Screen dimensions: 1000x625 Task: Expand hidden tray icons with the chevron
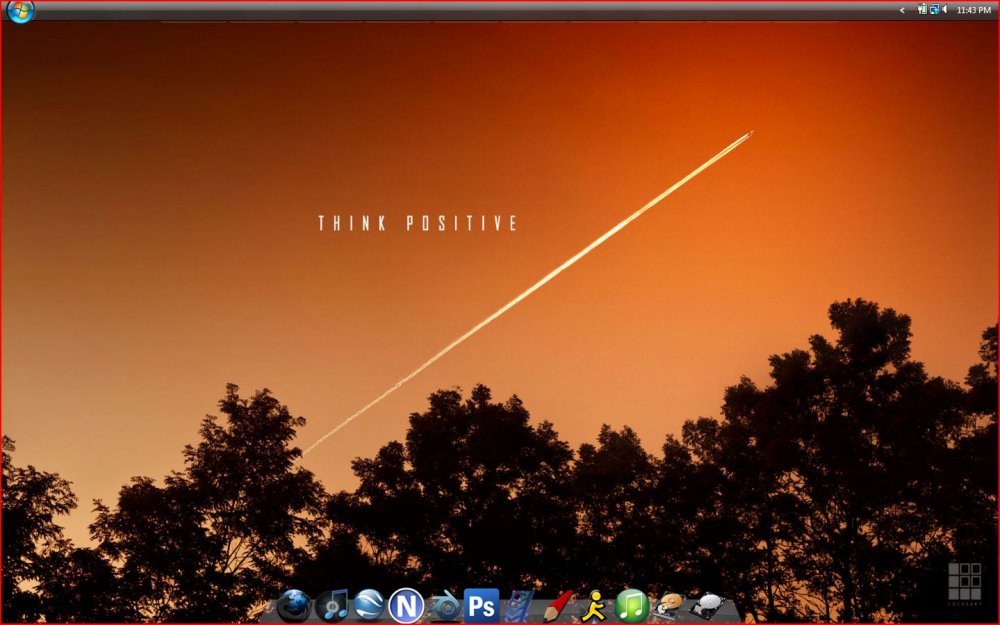902,9
